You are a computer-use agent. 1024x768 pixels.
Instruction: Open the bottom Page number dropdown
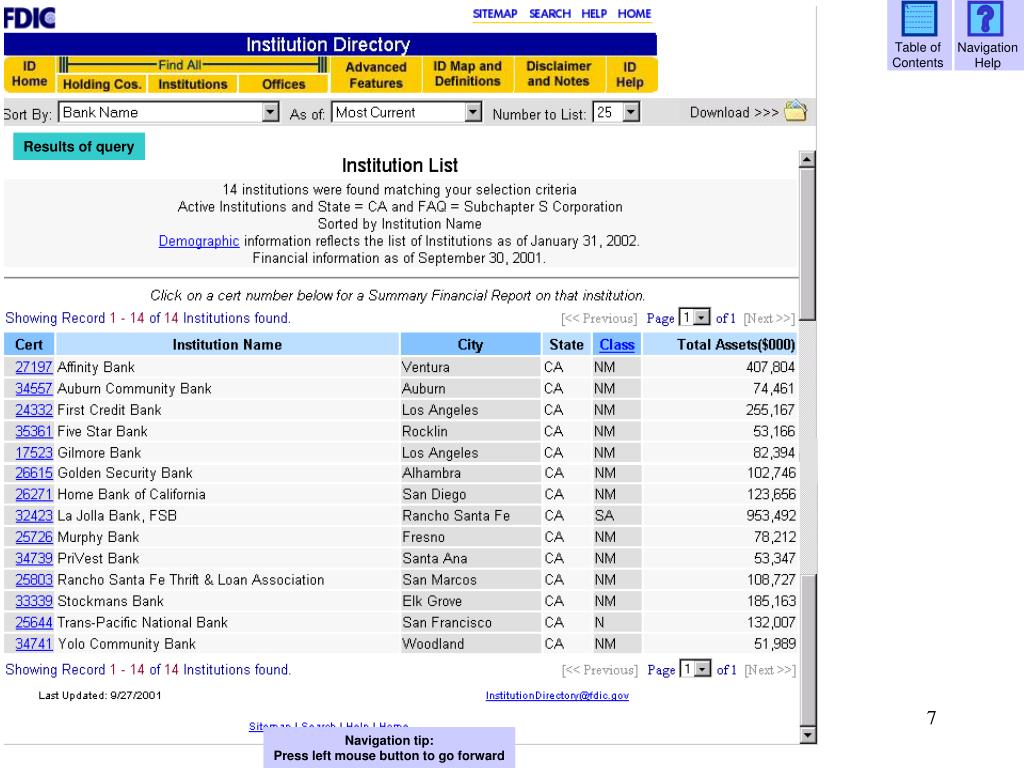[702, 669]
